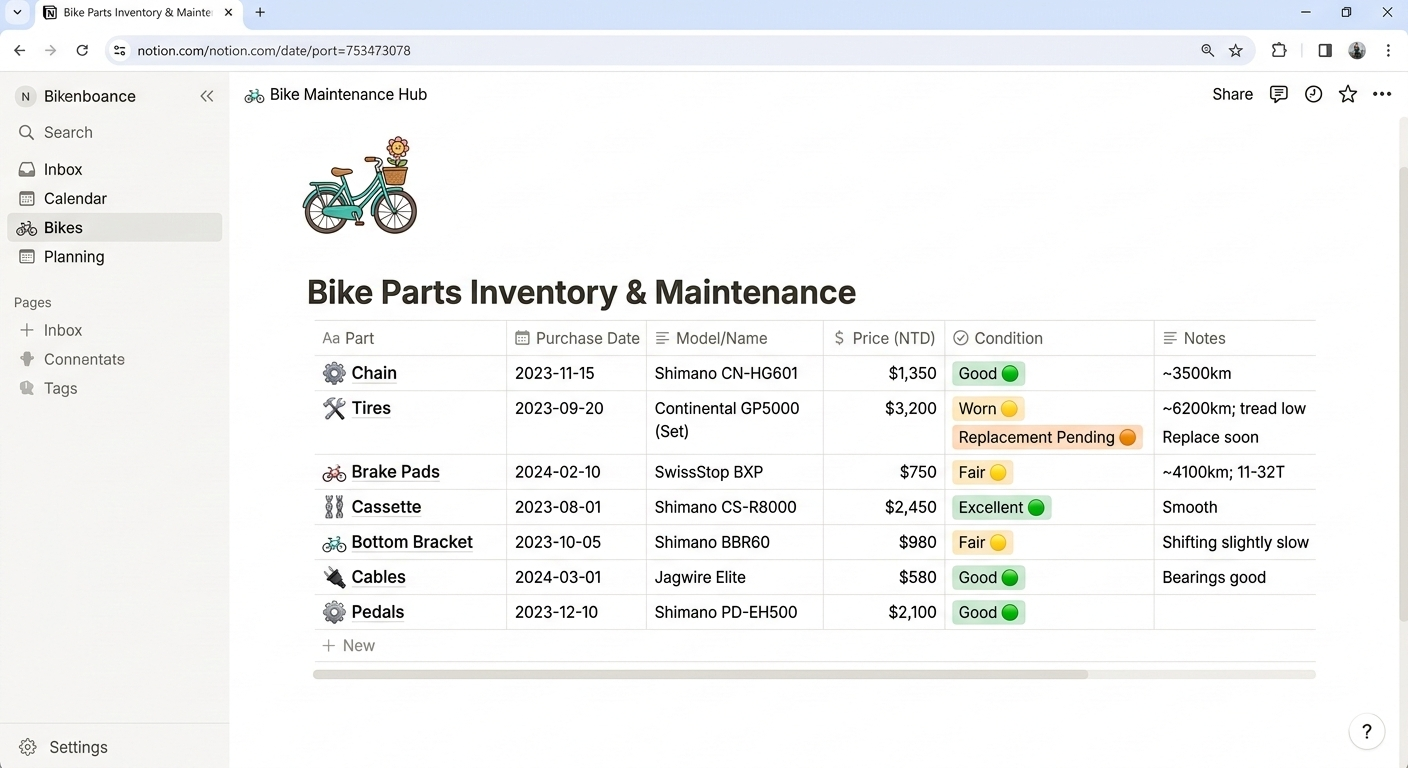The width and height of the screenshot is (1408, 768).
Task: Select Calendar in the sidebar
Action: (x=75, y=198)
